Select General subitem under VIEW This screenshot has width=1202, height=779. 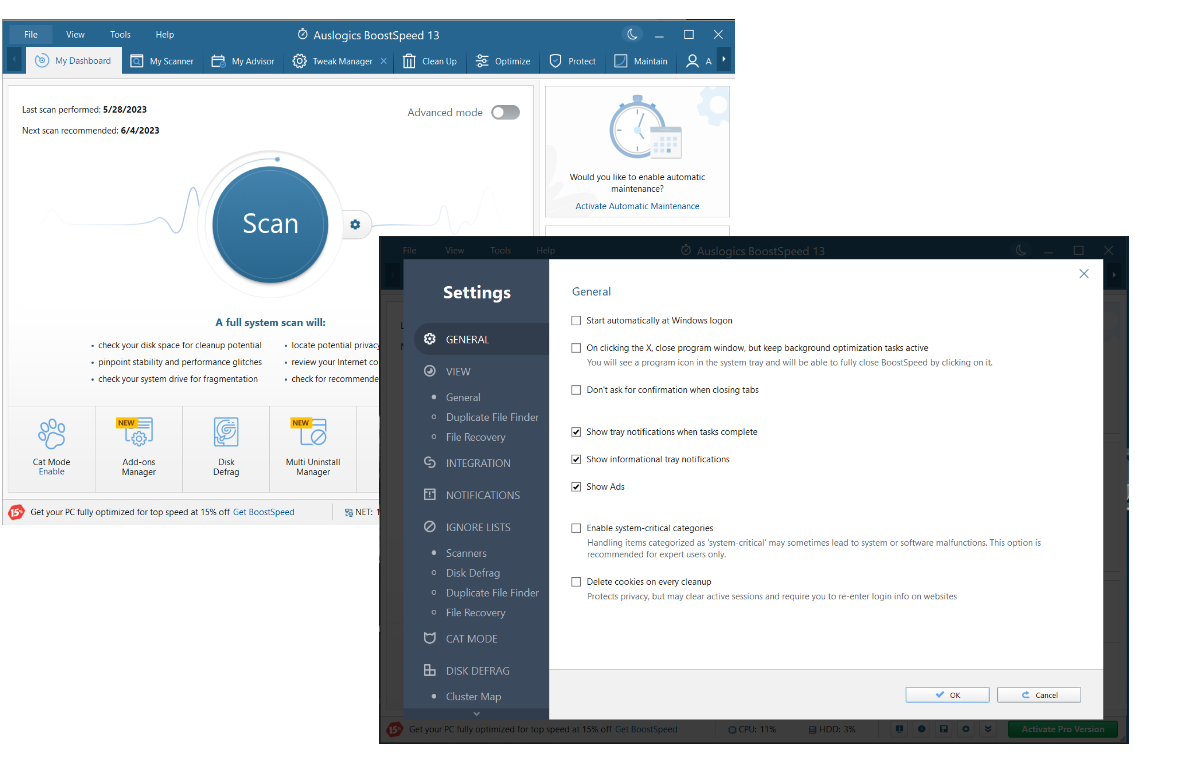[x=463, y=397]
